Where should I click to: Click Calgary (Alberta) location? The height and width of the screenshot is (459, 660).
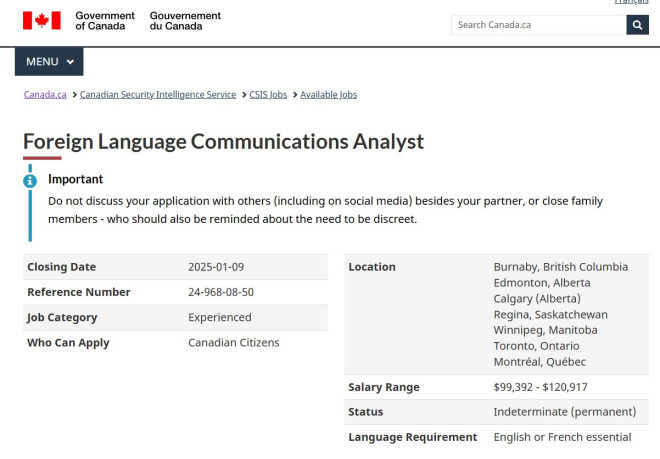point(537,299)
